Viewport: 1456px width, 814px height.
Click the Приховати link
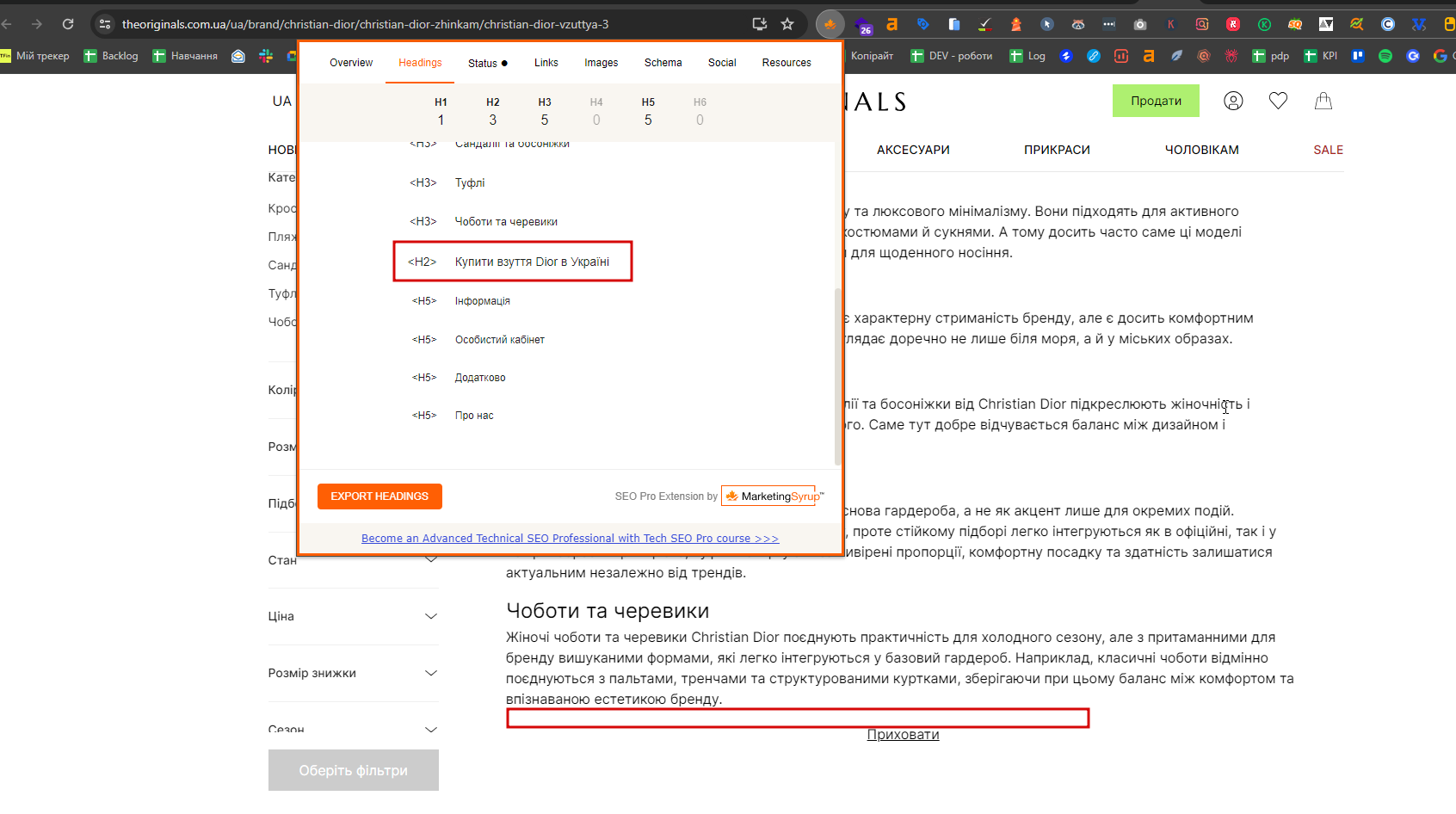903,735
